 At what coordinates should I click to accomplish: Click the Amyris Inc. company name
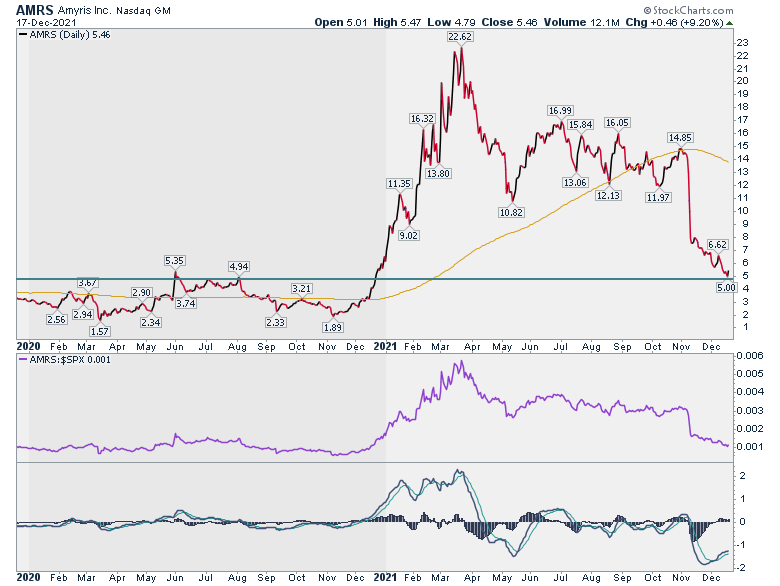(x=85, y=10)
